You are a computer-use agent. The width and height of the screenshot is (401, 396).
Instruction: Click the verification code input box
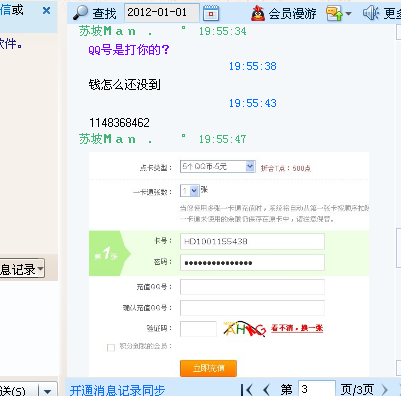tap(198, 329)
